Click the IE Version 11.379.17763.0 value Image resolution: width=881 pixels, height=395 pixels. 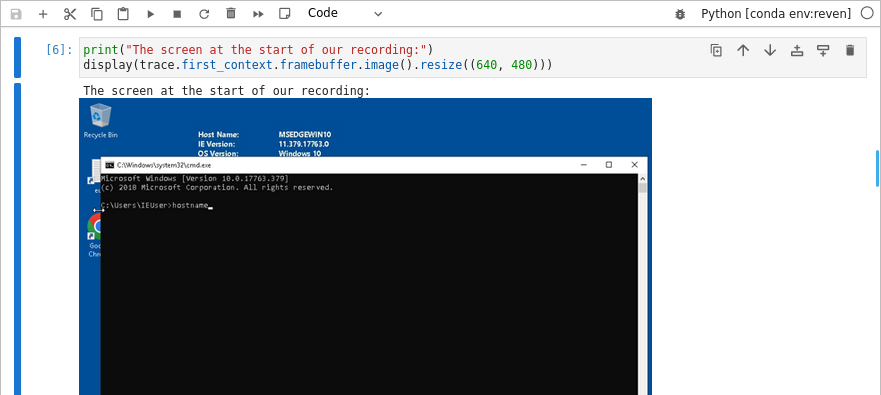tap(304, 144)
